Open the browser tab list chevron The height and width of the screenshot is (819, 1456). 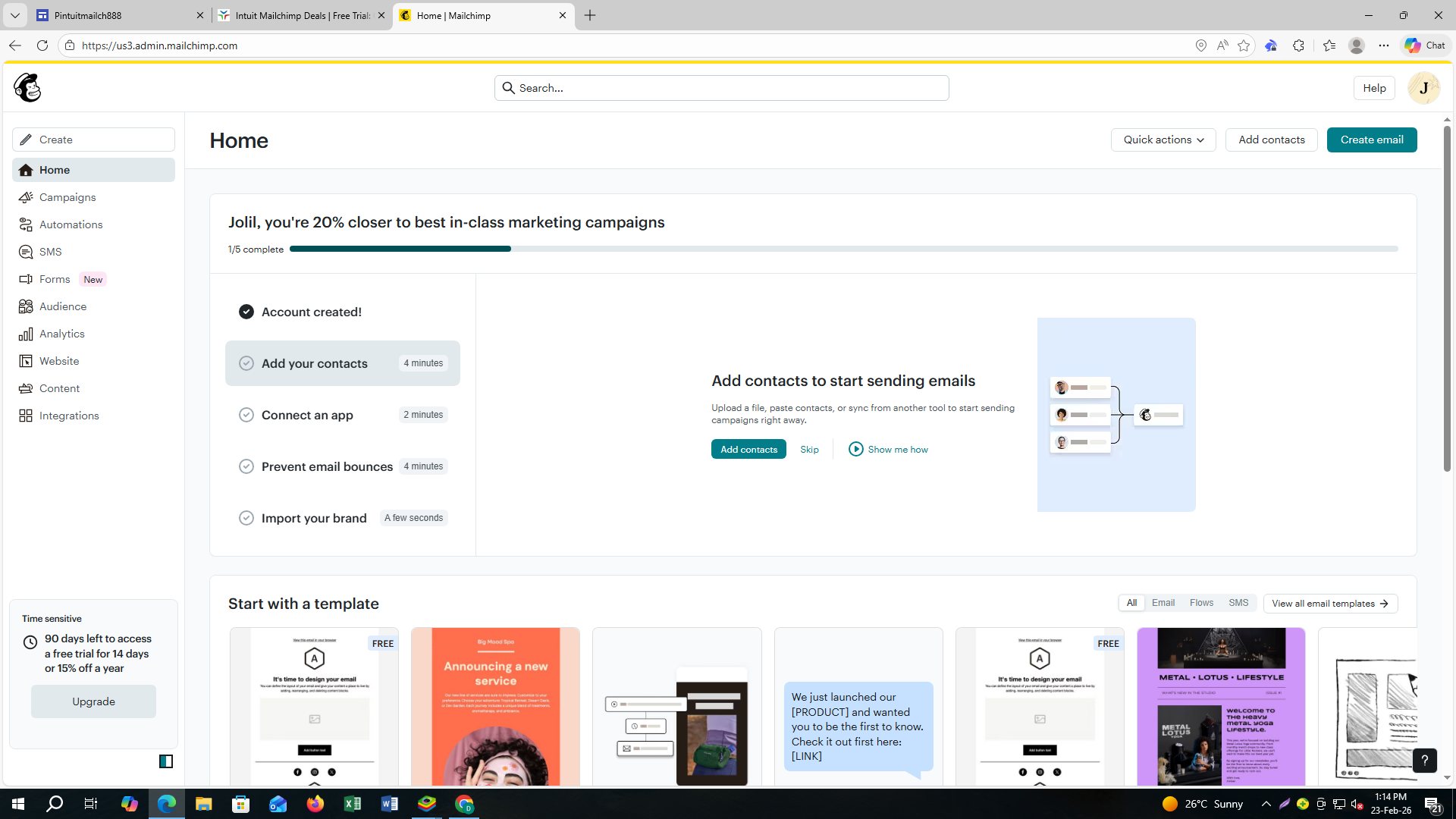point(15,15)
